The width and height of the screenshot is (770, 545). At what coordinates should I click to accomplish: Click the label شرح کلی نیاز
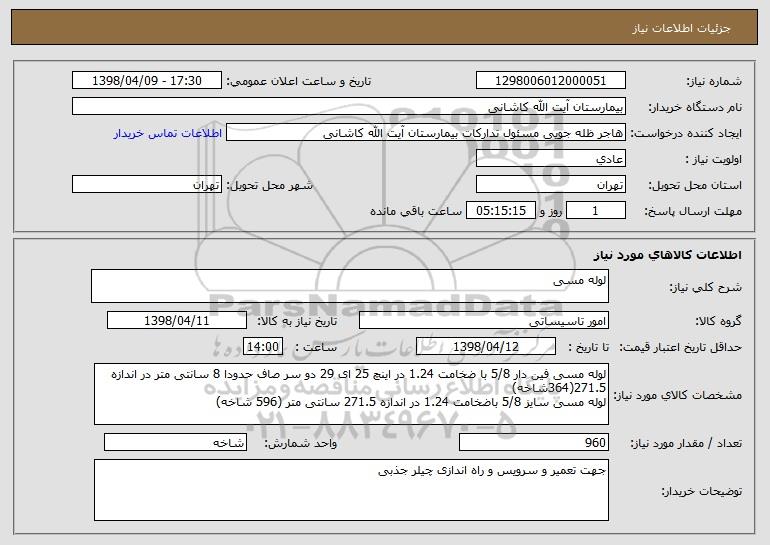[x=706, y=287]
